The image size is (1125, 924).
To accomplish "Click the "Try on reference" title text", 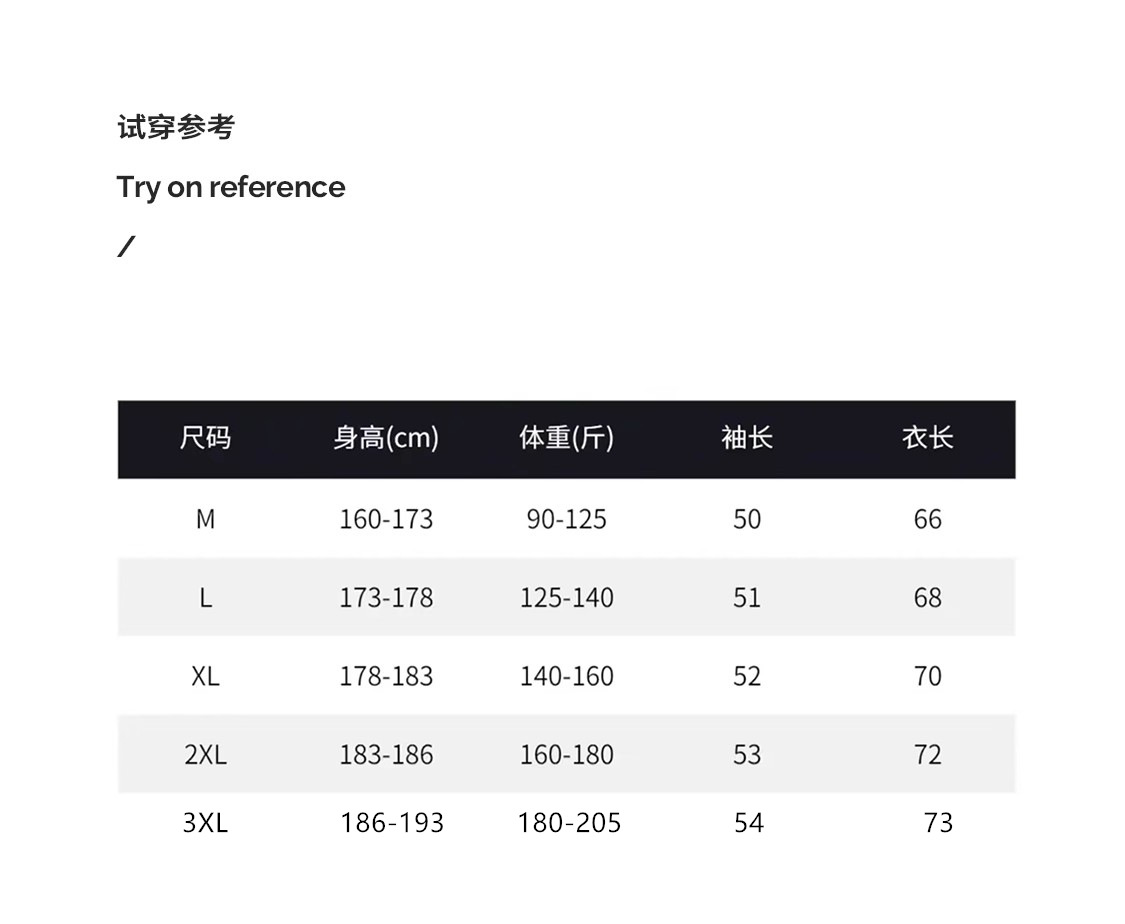I will [x=231, y=187].
